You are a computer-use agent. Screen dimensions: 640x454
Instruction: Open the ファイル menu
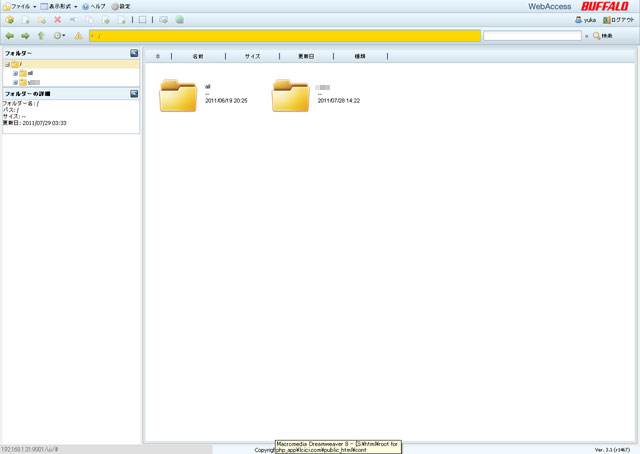pyautogui.click(x=20, y=6)
